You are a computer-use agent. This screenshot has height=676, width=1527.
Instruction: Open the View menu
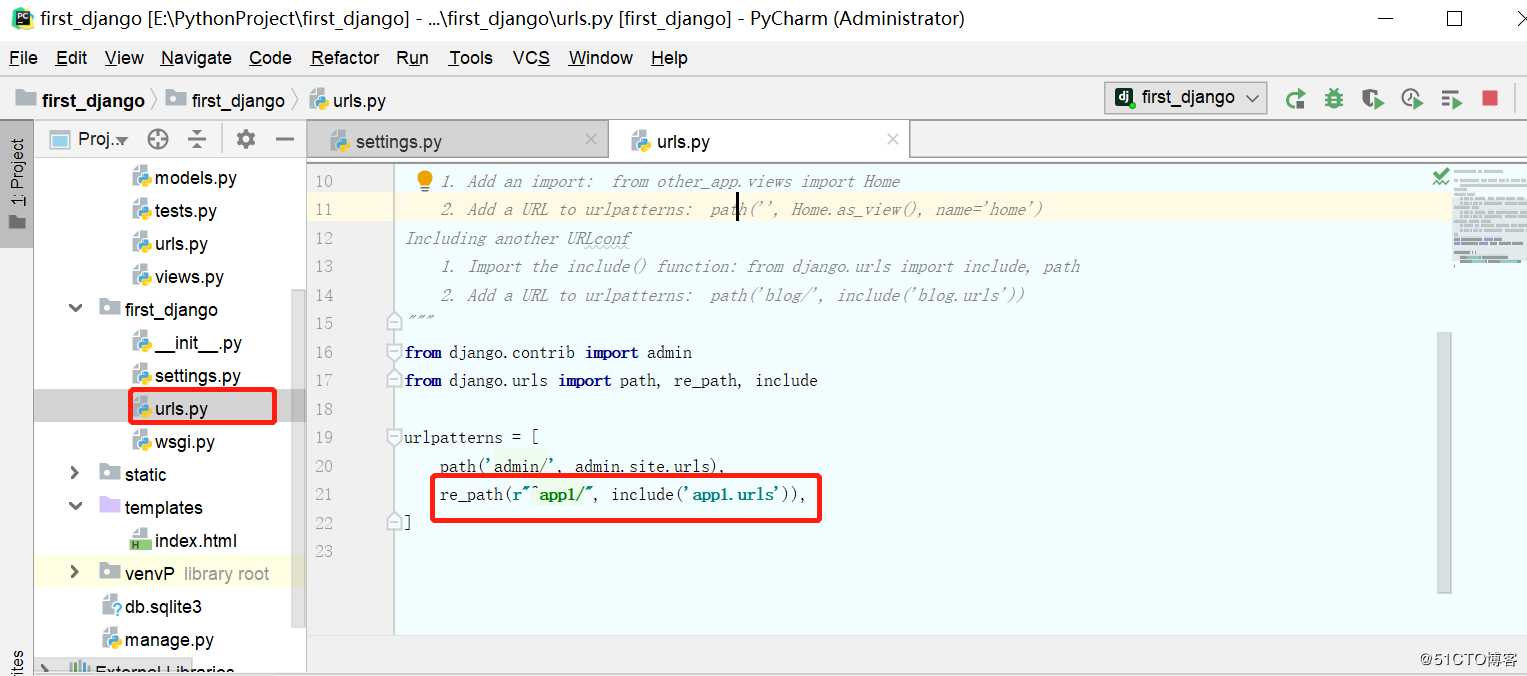124,58
